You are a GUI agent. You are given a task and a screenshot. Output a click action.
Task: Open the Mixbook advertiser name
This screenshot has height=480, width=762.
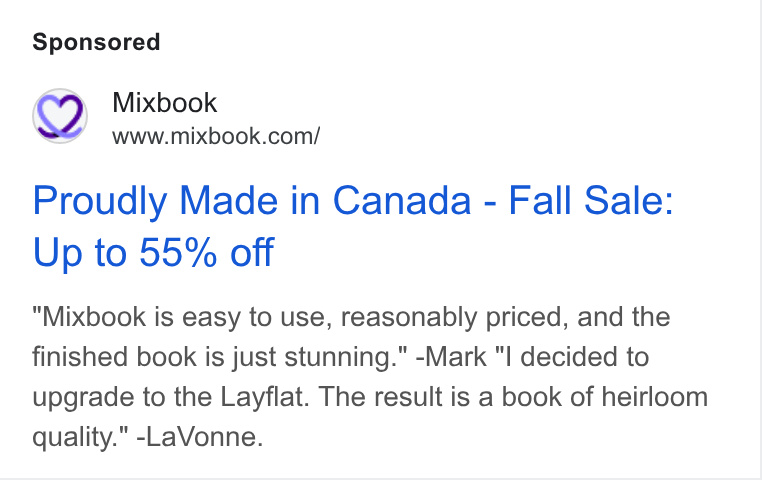[x=164, y=103]
